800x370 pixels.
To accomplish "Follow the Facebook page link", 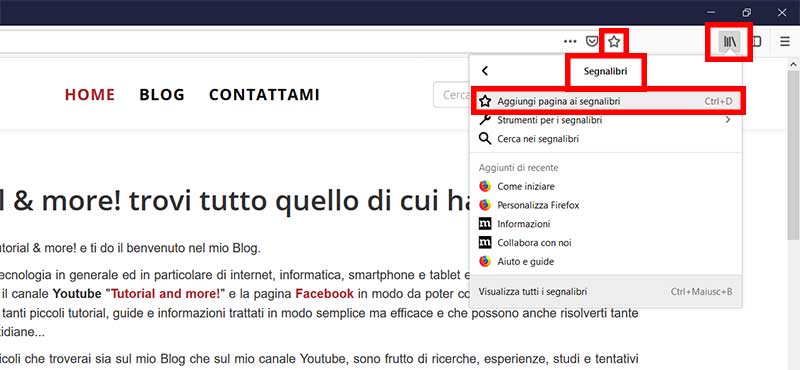I will click(x=324, y=293).
